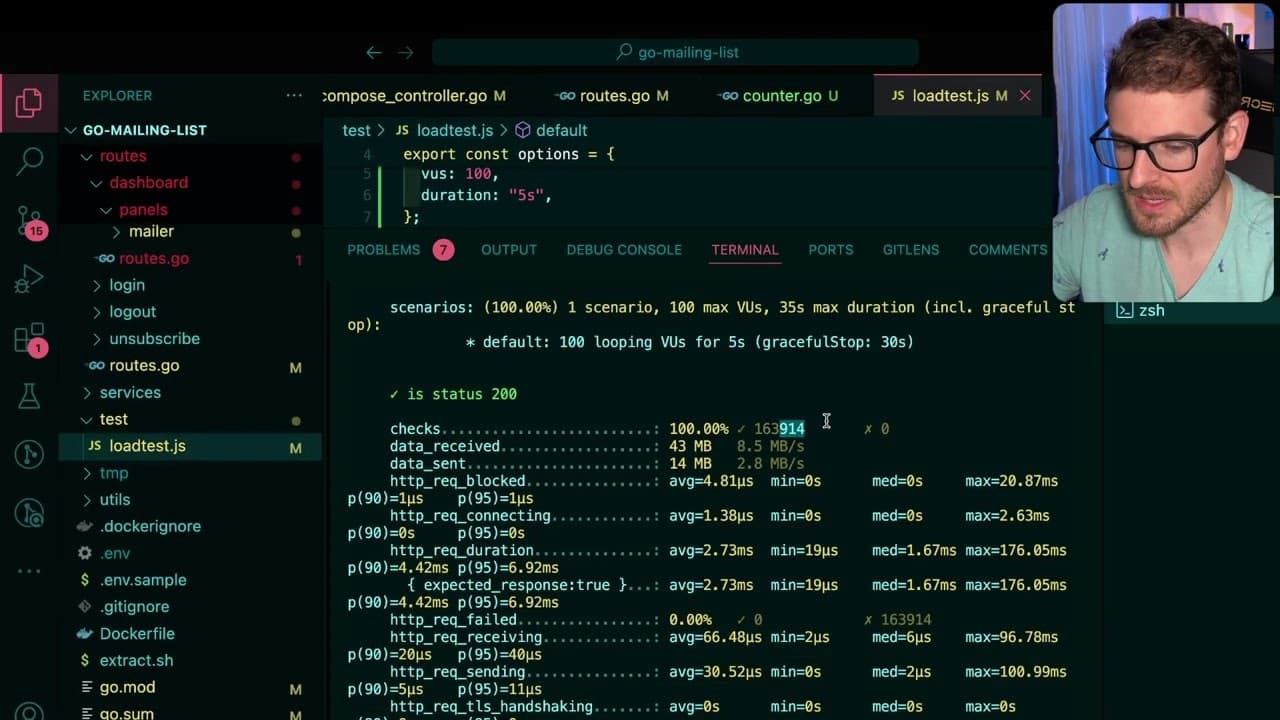Image resolution: width=1280 pixels, height=720 pixels.
Task: Go back with the left arrow
Action: click(373, 52)
